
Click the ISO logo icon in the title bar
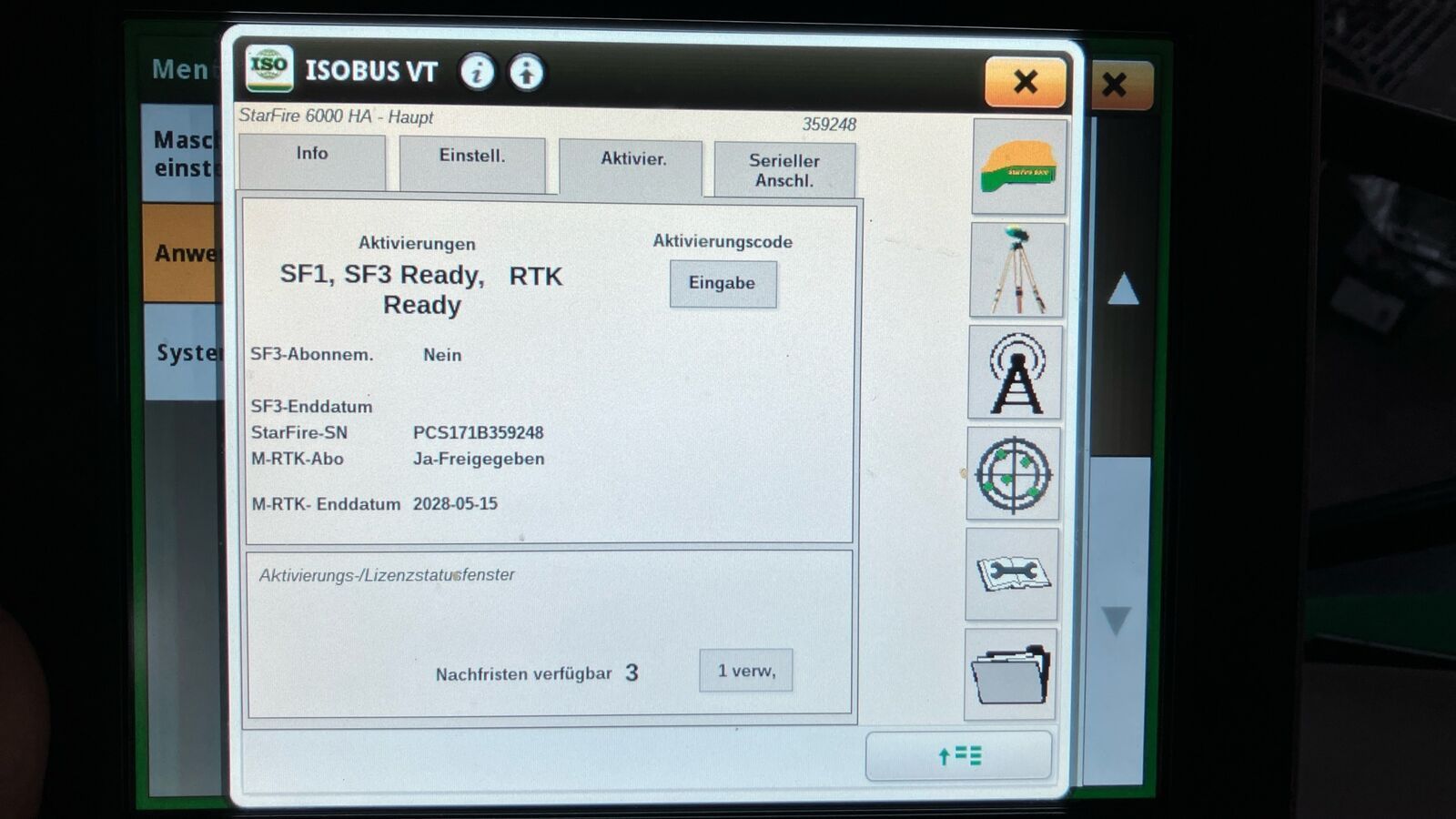point(269,68)
